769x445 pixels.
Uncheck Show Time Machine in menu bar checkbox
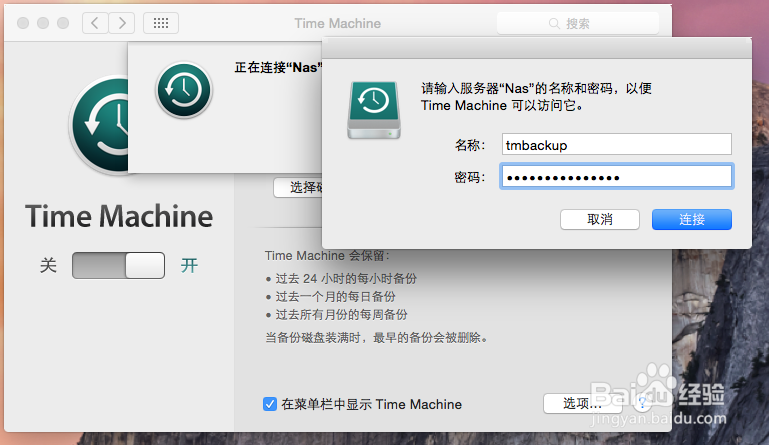click(270, 404)
